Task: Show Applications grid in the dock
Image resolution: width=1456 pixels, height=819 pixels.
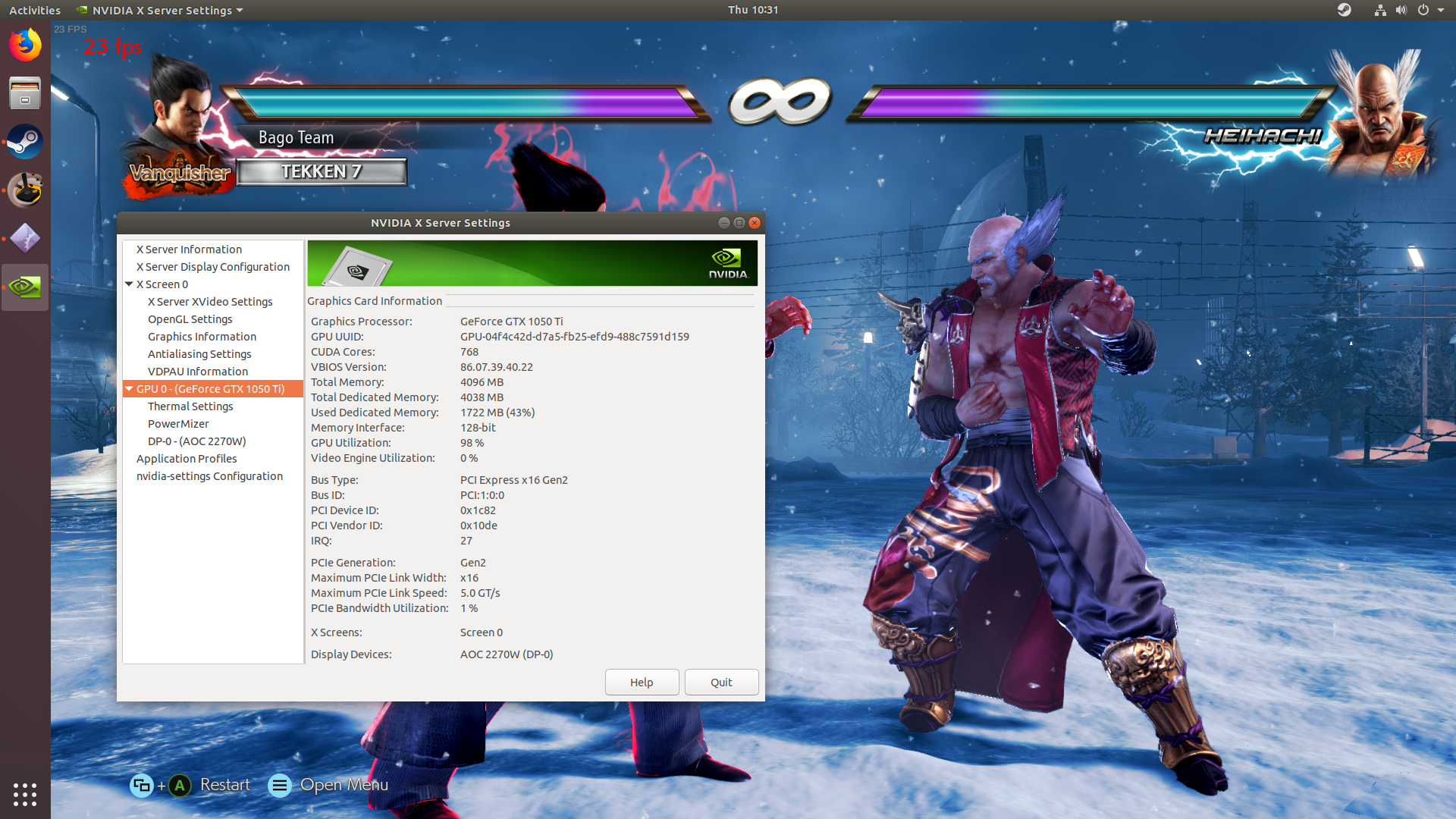Action: tap(25, 794)
